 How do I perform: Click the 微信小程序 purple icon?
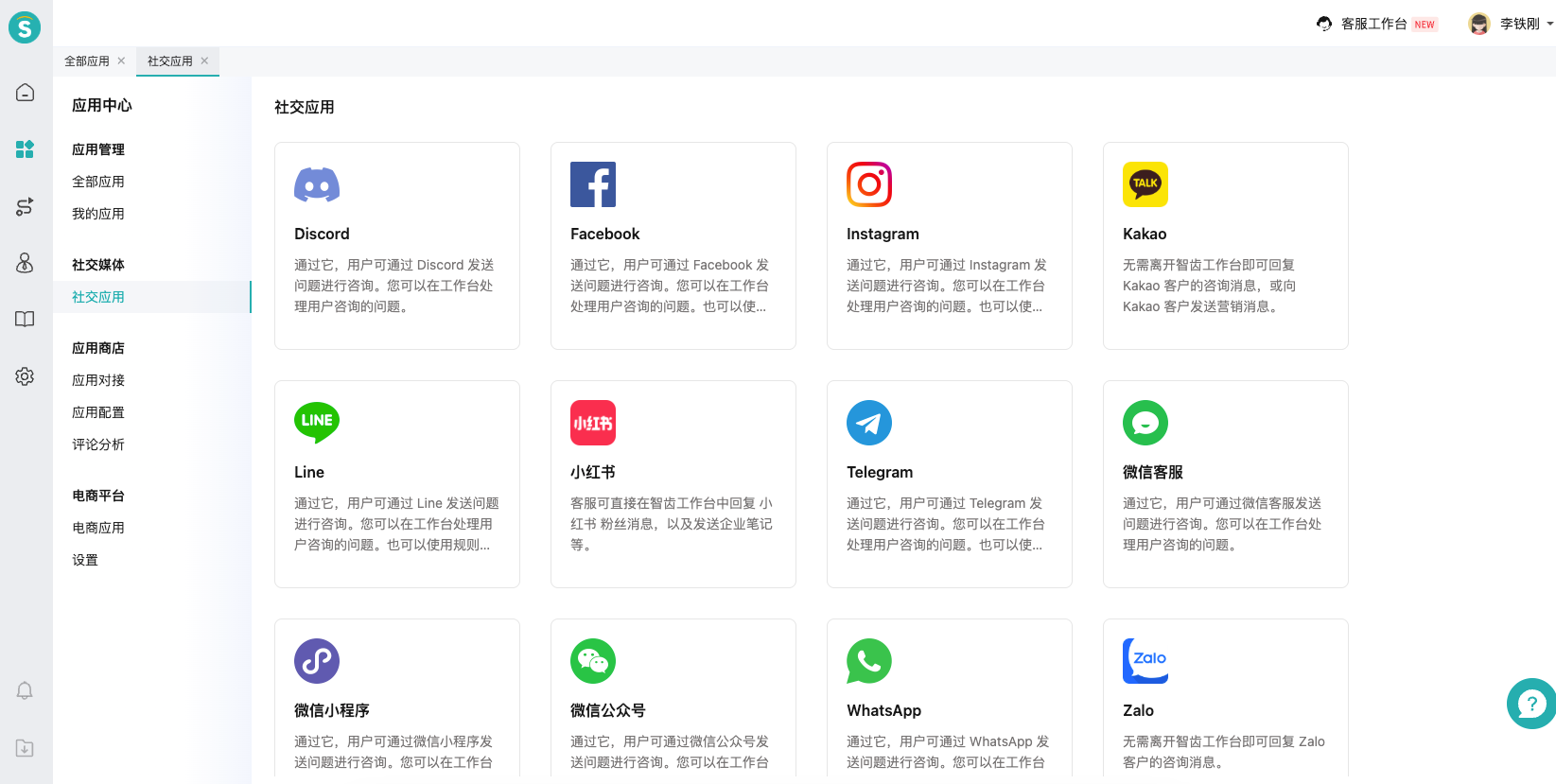point(317,661)
